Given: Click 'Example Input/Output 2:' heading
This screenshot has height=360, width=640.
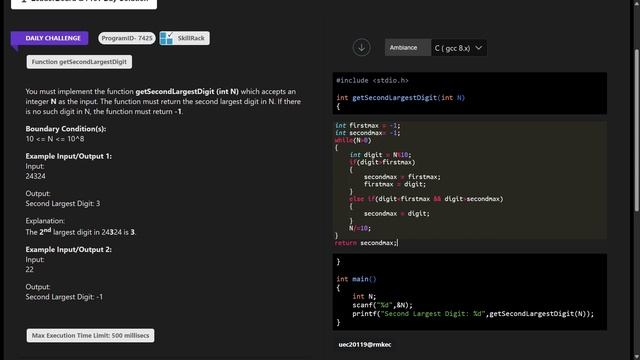Looking at the screenshot, I should click(x=69, y=250).
